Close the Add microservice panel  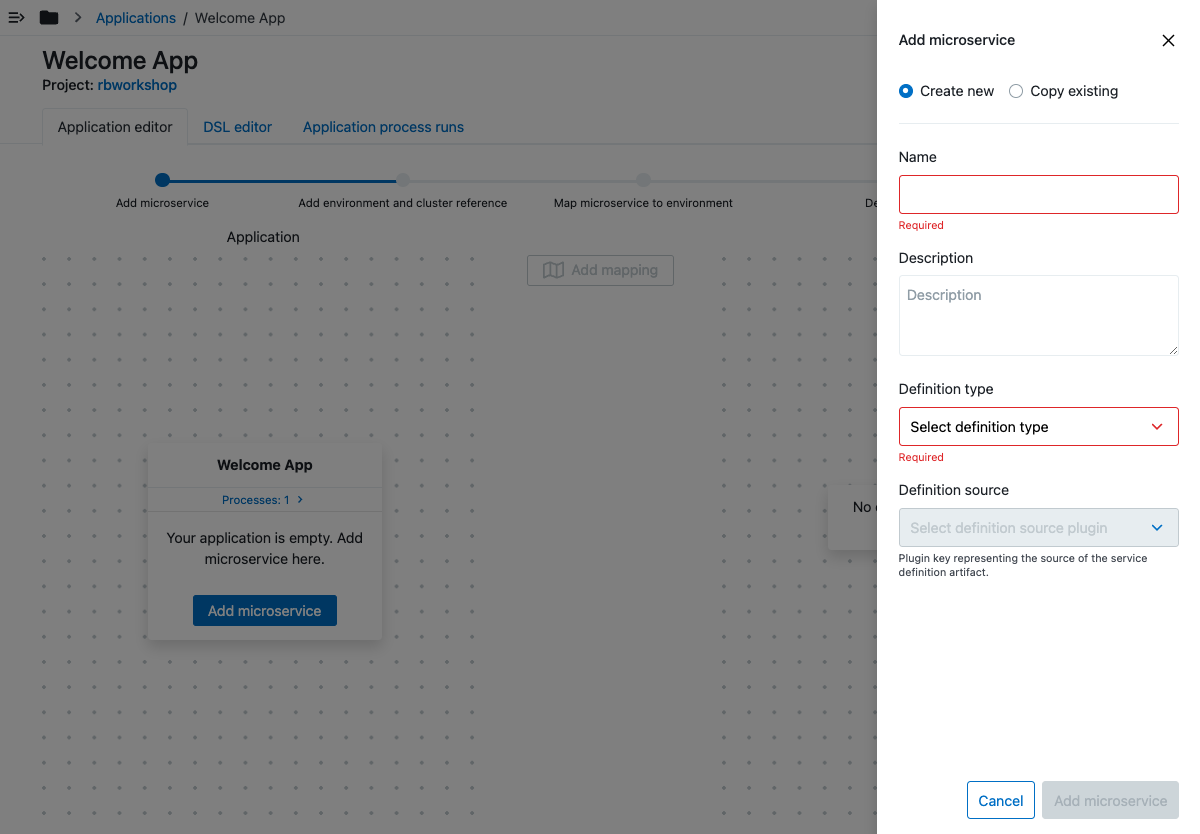point(1168,41)
